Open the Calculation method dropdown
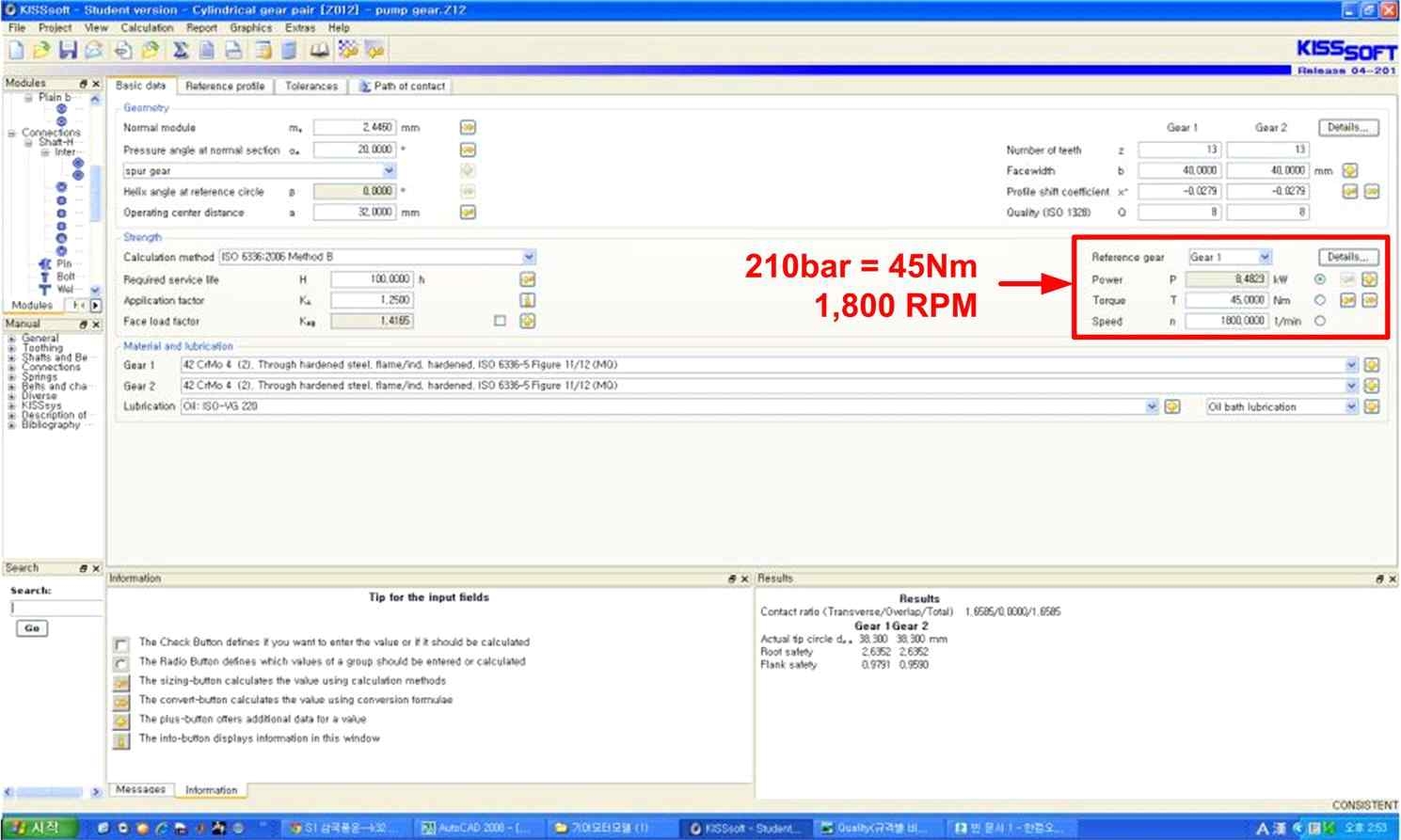This screenshot has width=1401, height=840. [529, 257]
